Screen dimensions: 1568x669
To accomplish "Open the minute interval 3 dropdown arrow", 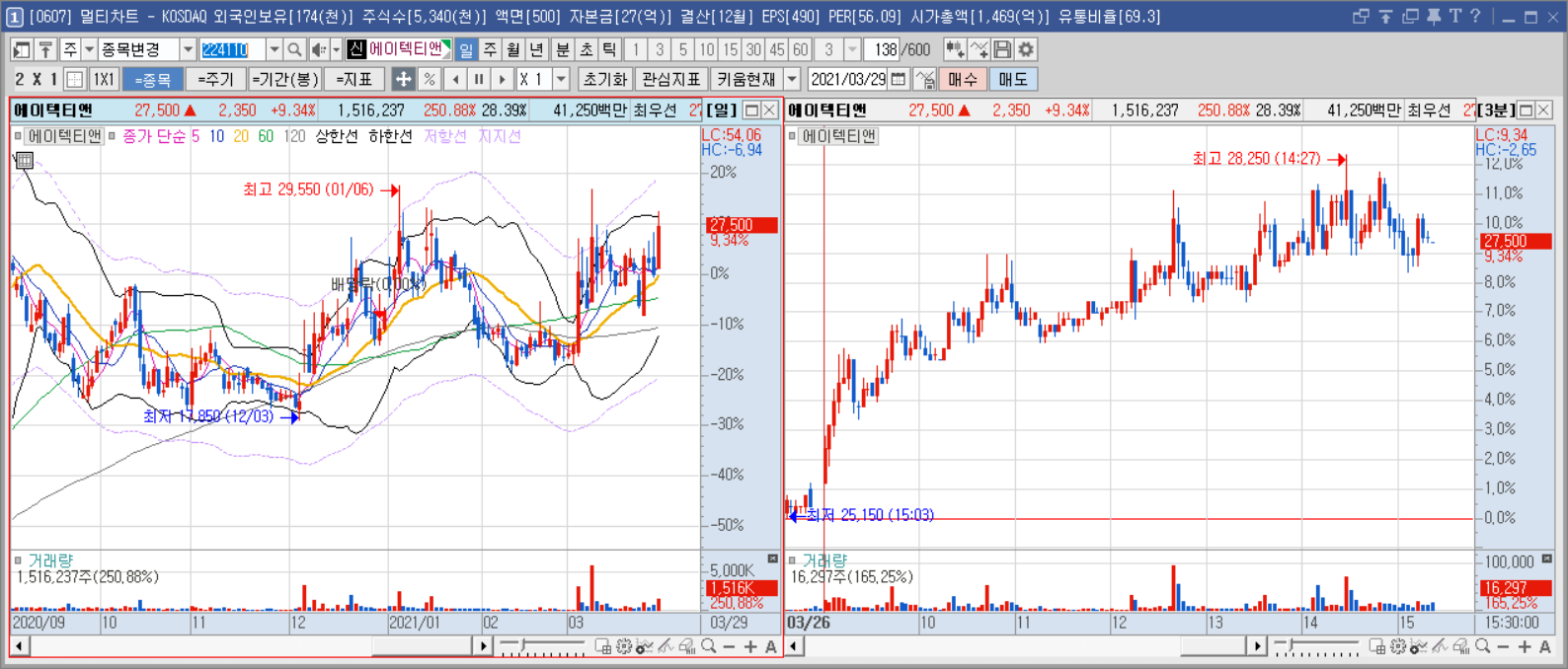I will 853,49.
